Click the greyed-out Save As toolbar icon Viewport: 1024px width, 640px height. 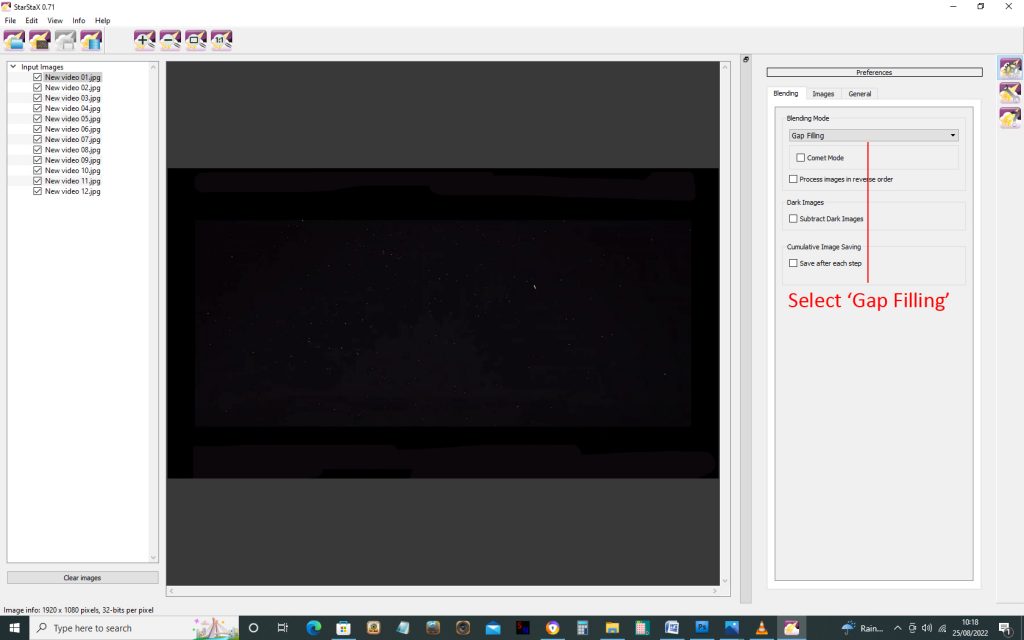pos(65,40)
